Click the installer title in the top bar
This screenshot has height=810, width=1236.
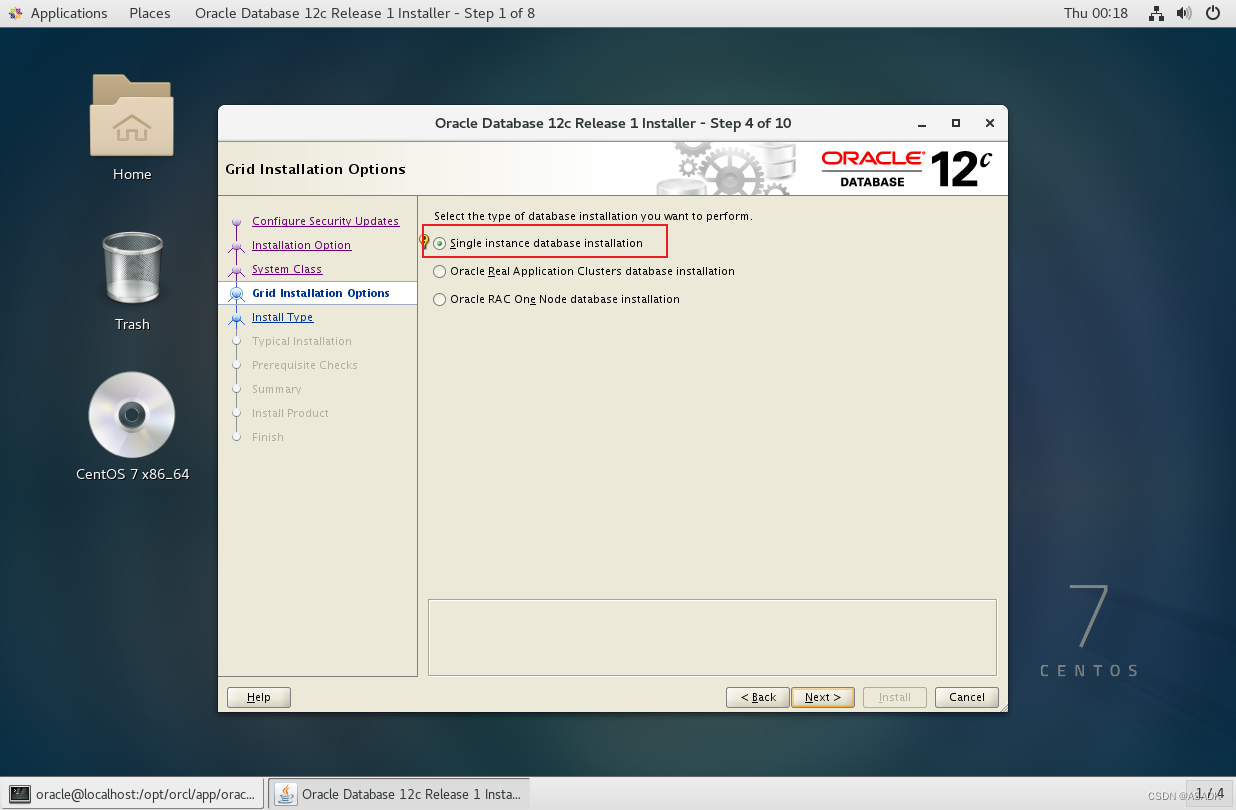365,13
